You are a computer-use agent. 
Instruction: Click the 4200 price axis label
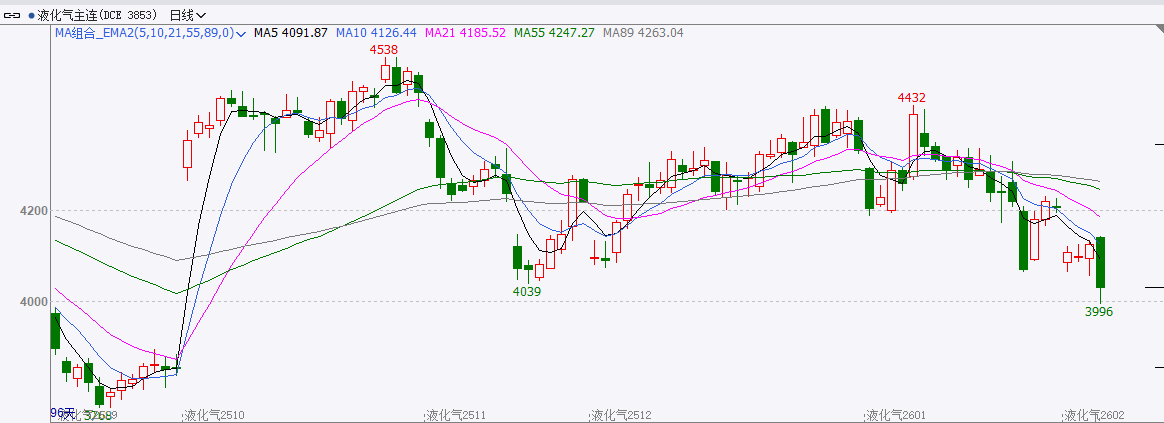click(x=32, y=211)
